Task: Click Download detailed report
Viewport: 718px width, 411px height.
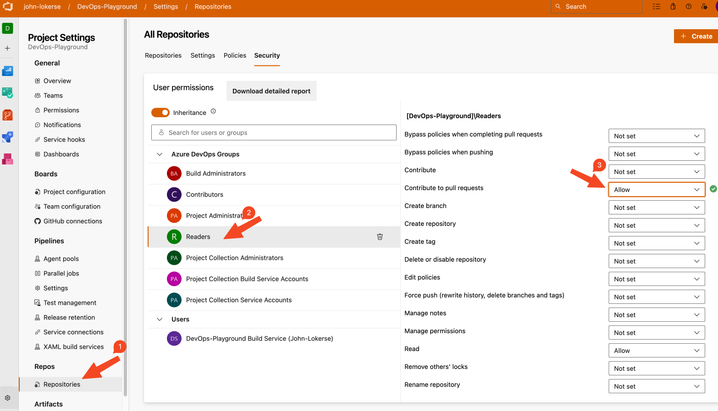Action: (x=271, y=91)
